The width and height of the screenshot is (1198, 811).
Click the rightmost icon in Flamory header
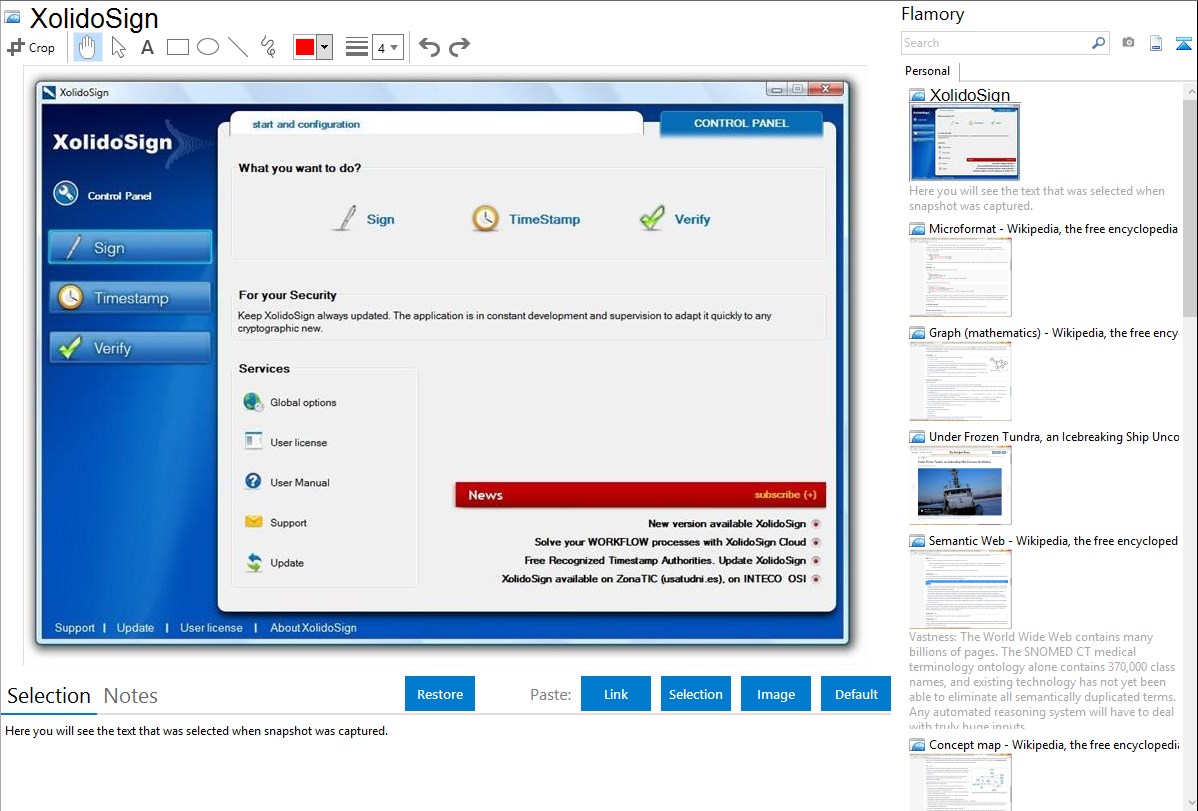[x=1183, y=43]
